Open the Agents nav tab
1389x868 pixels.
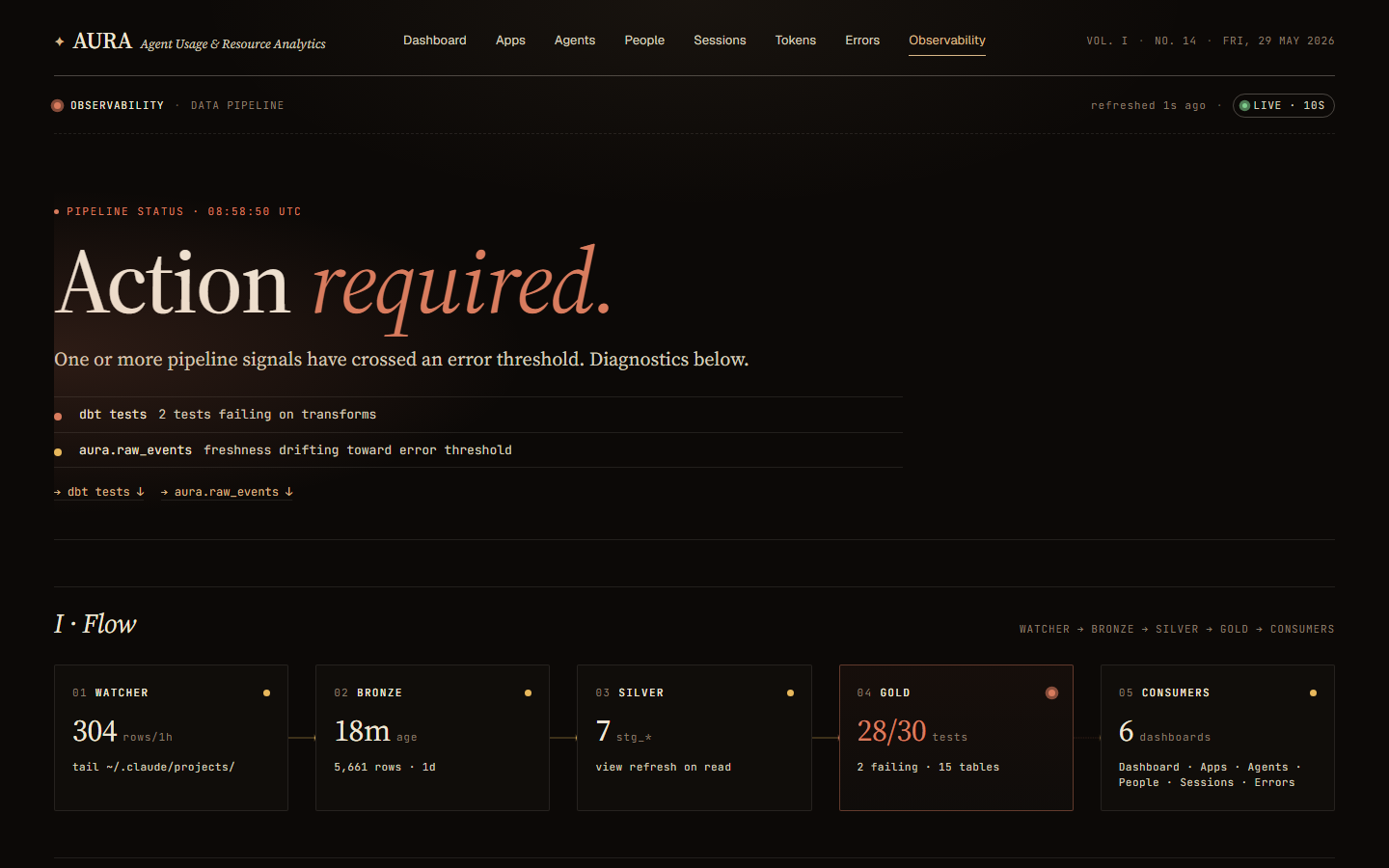pyautogui.click(x=575, y=41)
